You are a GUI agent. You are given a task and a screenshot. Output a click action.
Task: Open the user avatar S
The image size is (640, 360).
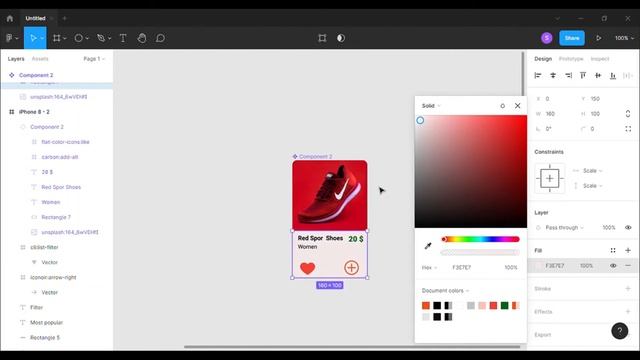(x=547, y=38)
